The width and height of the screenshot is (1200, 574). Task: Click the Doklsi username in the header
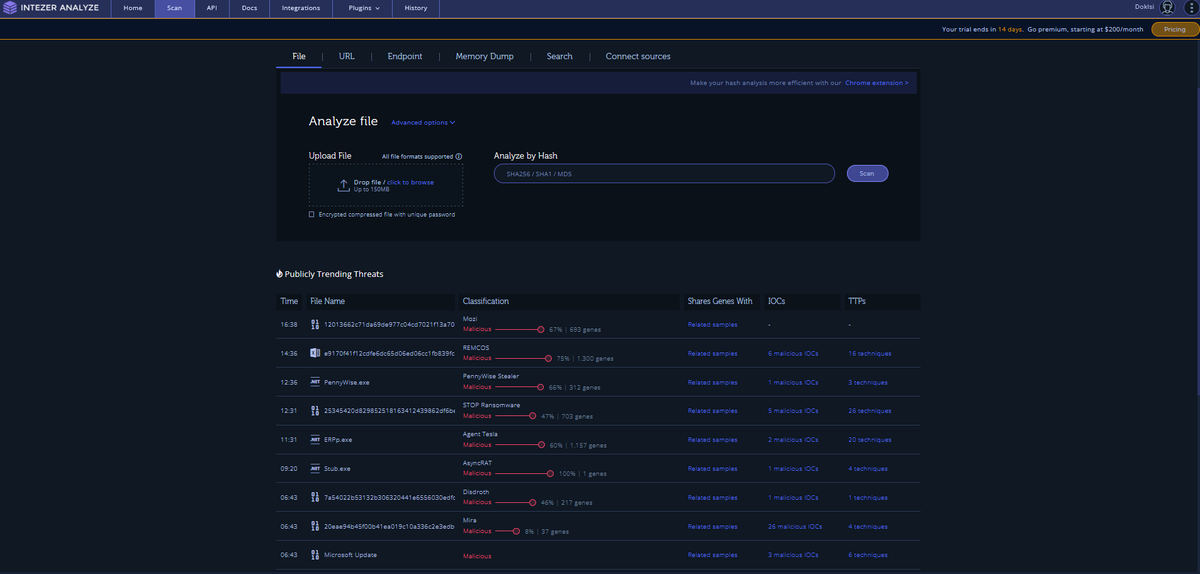pos(1145,7)
